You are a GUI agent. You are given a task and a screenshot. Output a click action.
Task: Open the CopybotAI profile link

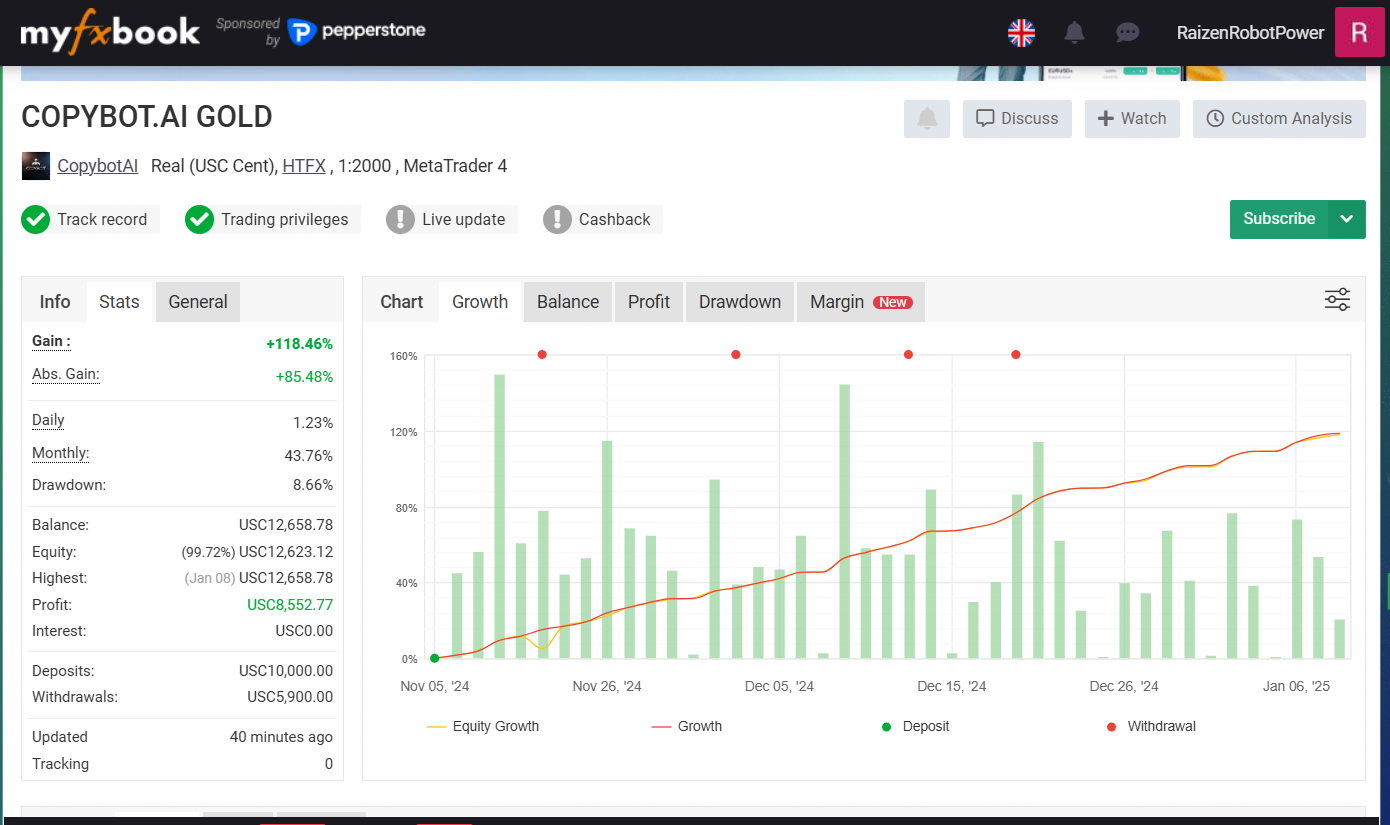(x=98, y=166)
